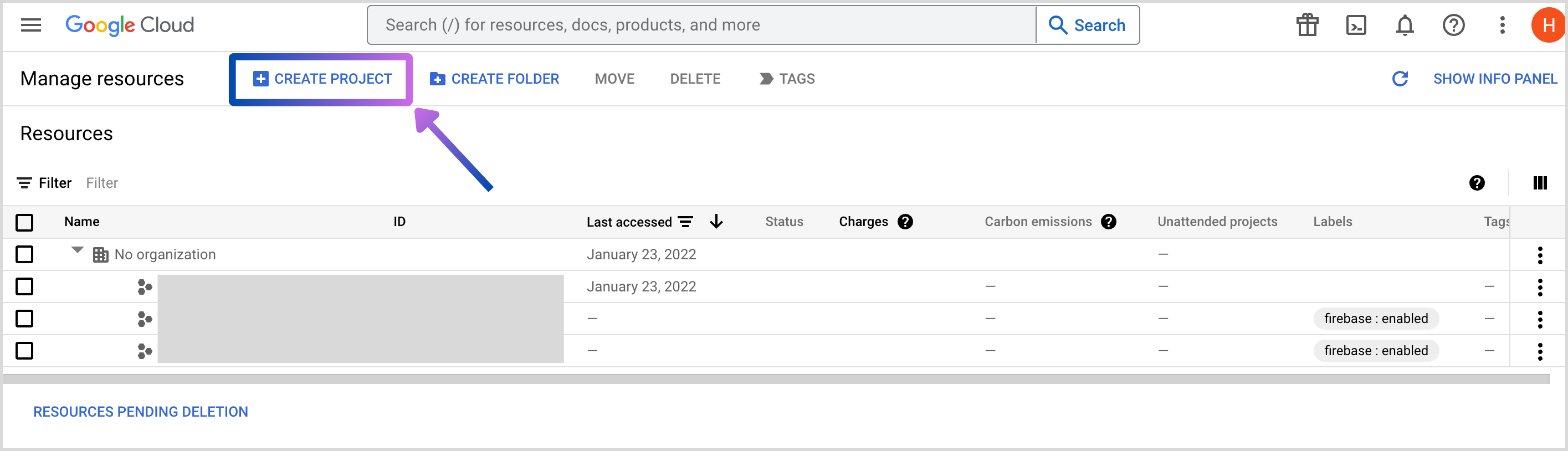Select checkbox for the last project row
Image resolution: width=1568 pixels, height=451 pixels.
[24, 351]
